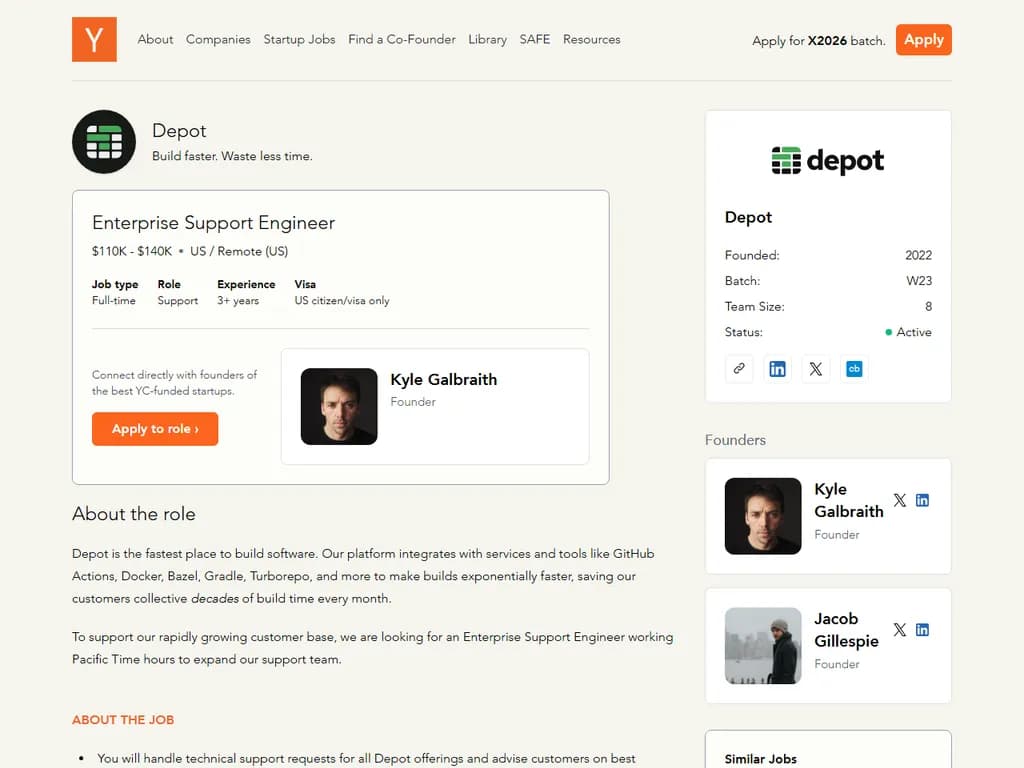Open the Startup Jobs section
This screenshot has width=1024, height=768.
coord(299,40)
